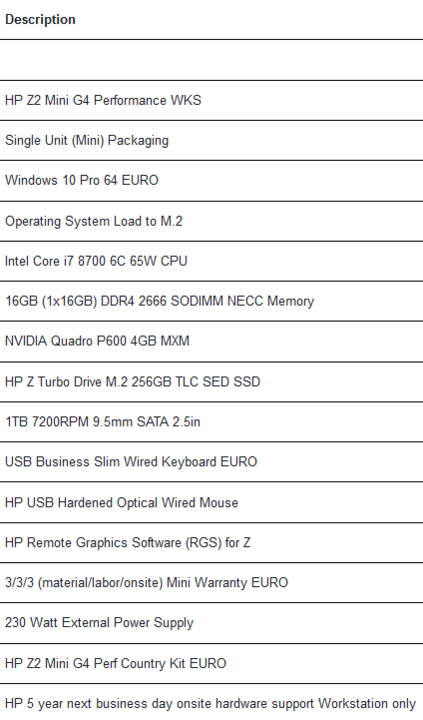Click the Description column header
Viewport: 423px width, 720px height.
(x=40, y=20)
